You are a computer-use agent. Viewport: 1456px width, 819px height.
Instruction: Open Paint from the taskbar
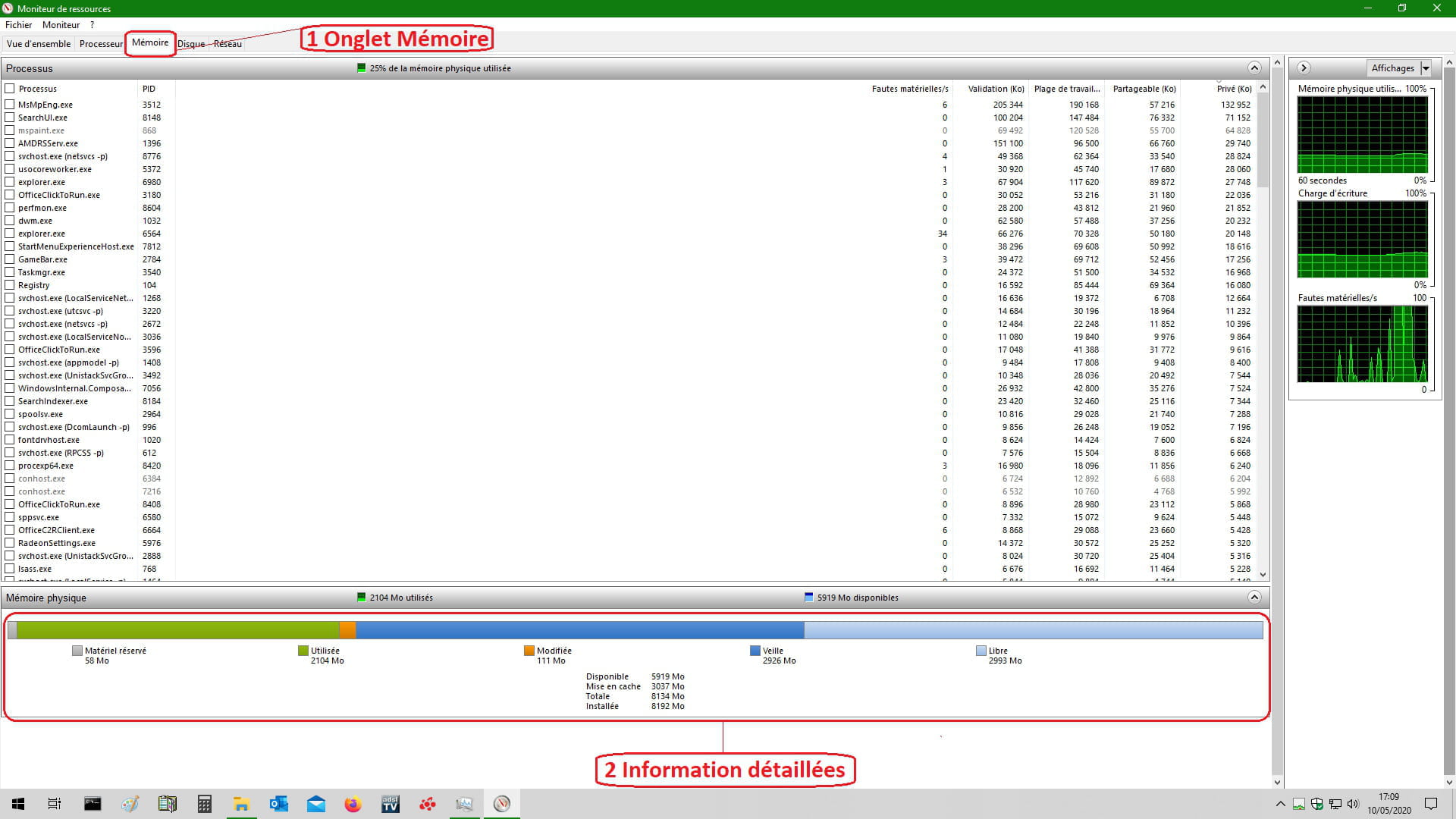(130, 804)
